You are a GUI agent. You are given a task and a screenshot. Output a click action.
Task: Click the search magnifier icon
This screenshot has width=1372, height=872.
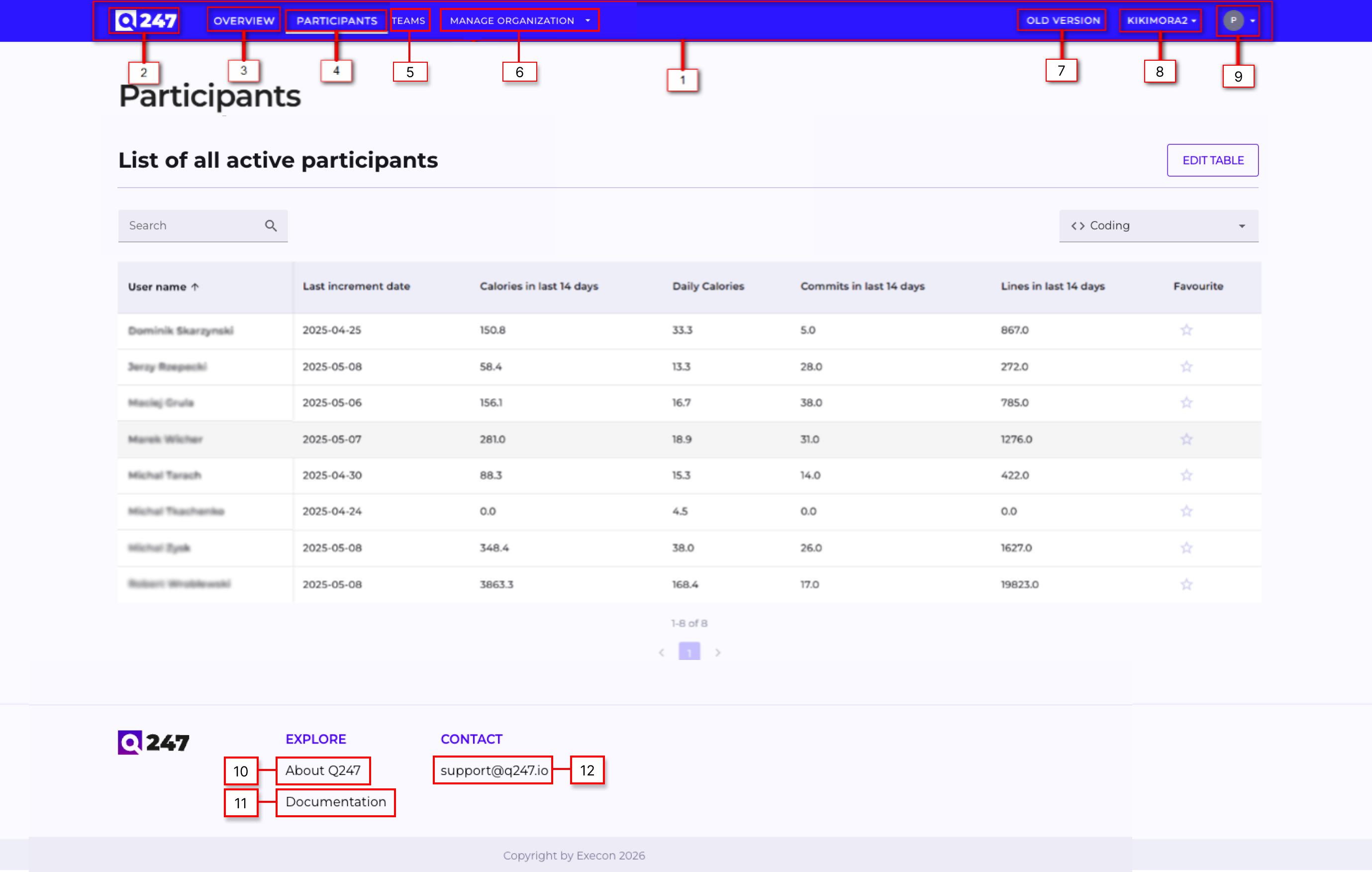coord(271,225)
